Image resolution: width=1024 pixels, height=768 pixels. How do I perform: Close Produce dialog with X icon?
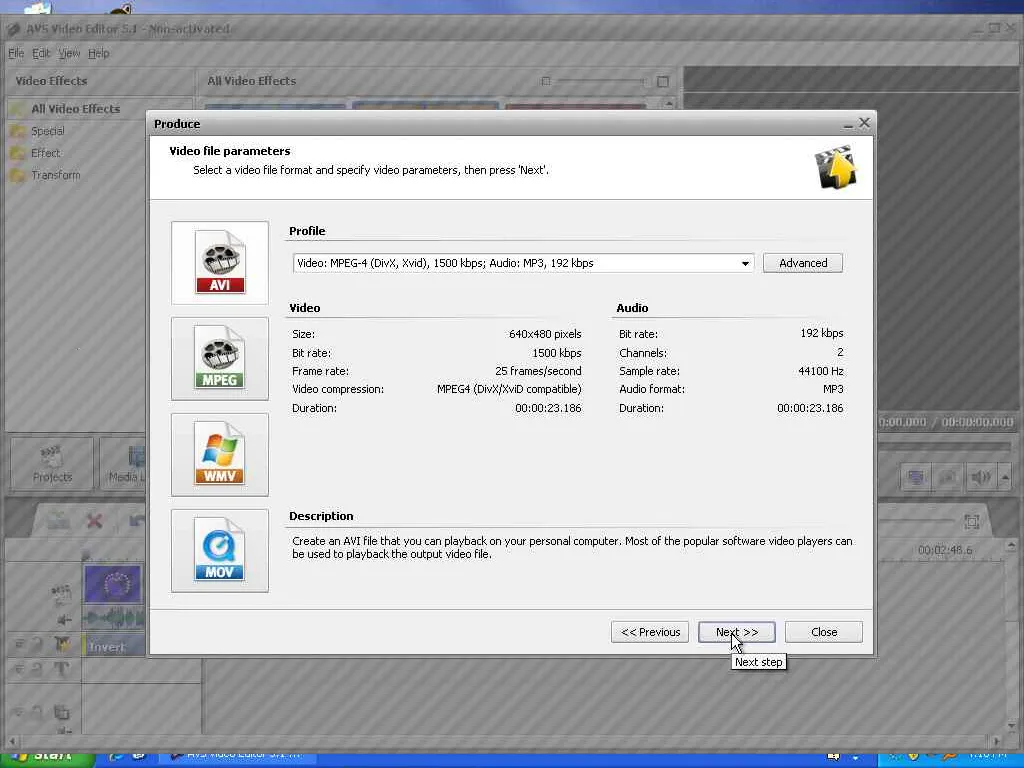coord(864,123)
